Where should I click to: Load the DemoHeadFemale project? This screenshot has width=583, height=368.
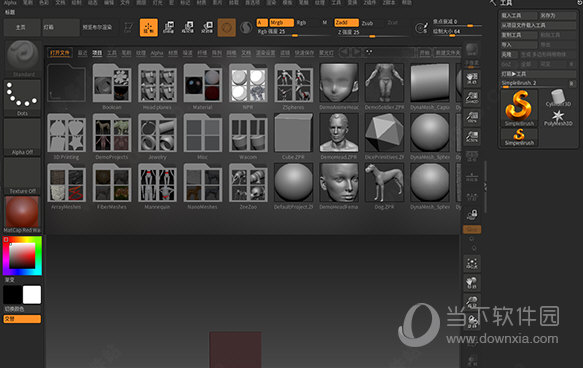coord(339,183)
